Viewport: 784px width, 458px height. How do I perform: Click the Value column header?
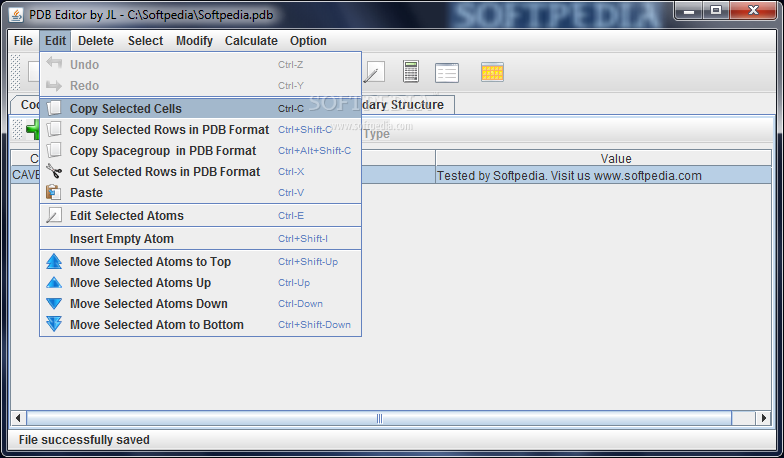click(x=604, y=158)
